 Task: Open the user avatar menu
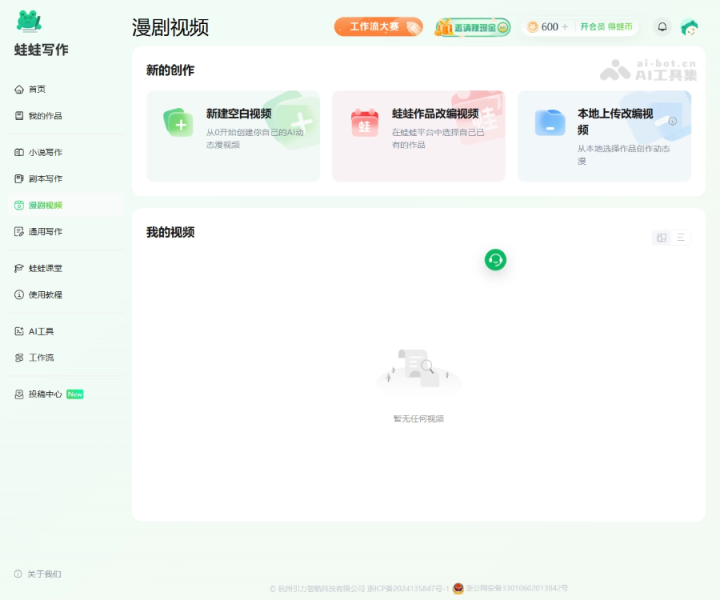tap(689, 27)
